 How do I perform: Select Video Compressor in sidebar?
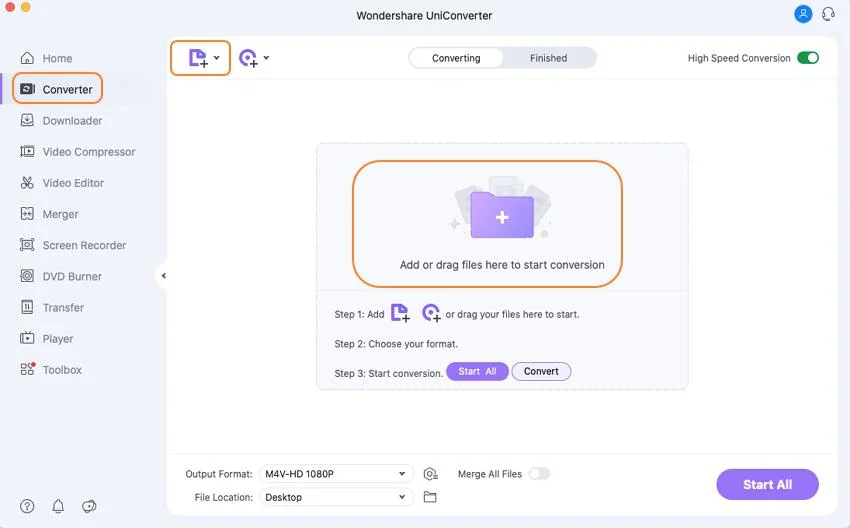click(x=88, y=152)
